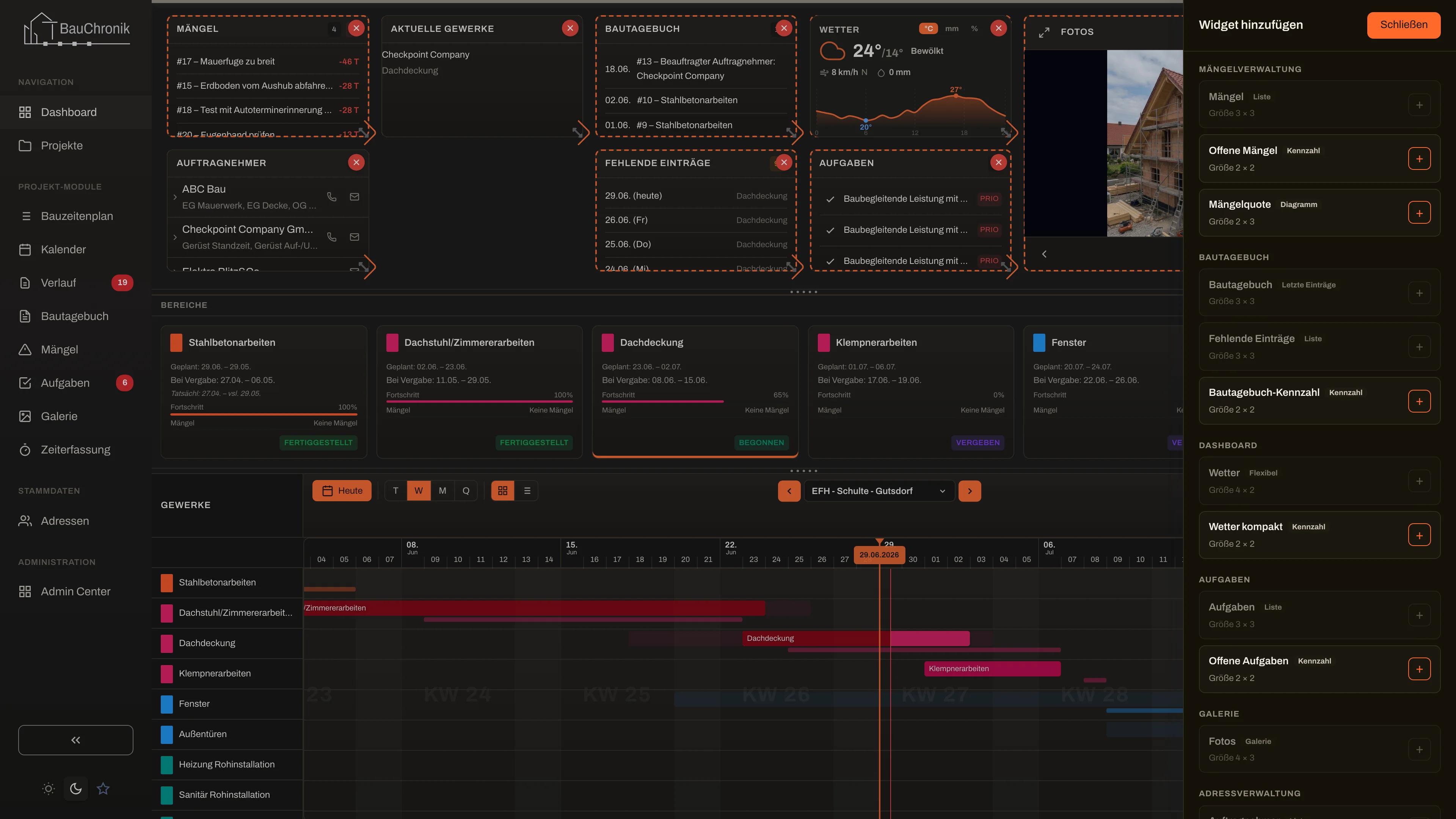Go to previous project with left arrow
Image resolution: width=1456 pixels, height=819 pixels.
tap(789, 491)
